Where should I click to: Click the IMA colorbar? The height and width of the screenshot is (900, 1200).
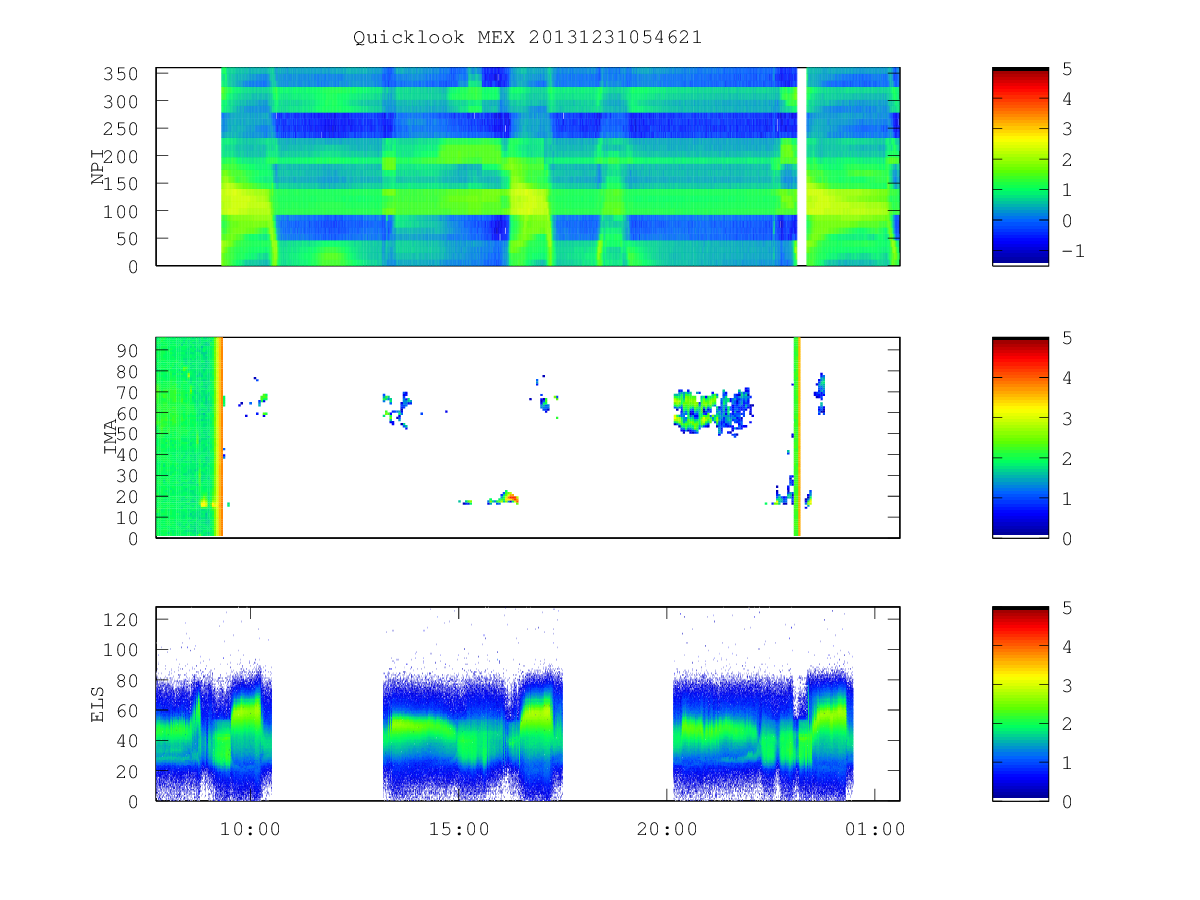pos(1020,437)
